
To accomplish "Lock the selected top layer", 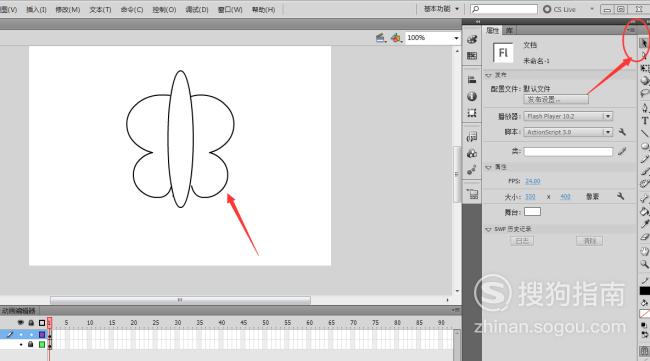I will 32,334.
